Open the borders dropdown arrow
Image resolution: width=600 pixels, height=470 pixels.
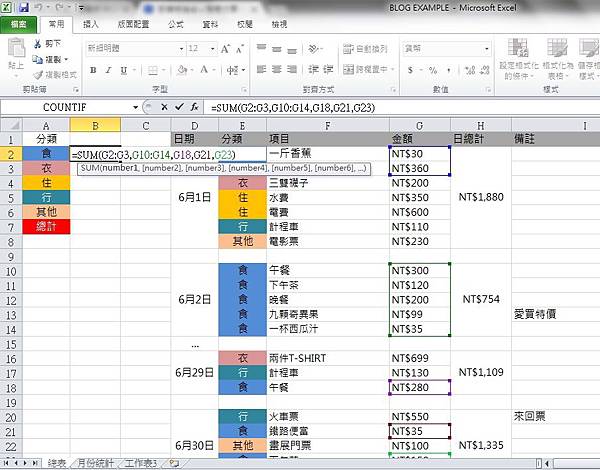(163, 70)
